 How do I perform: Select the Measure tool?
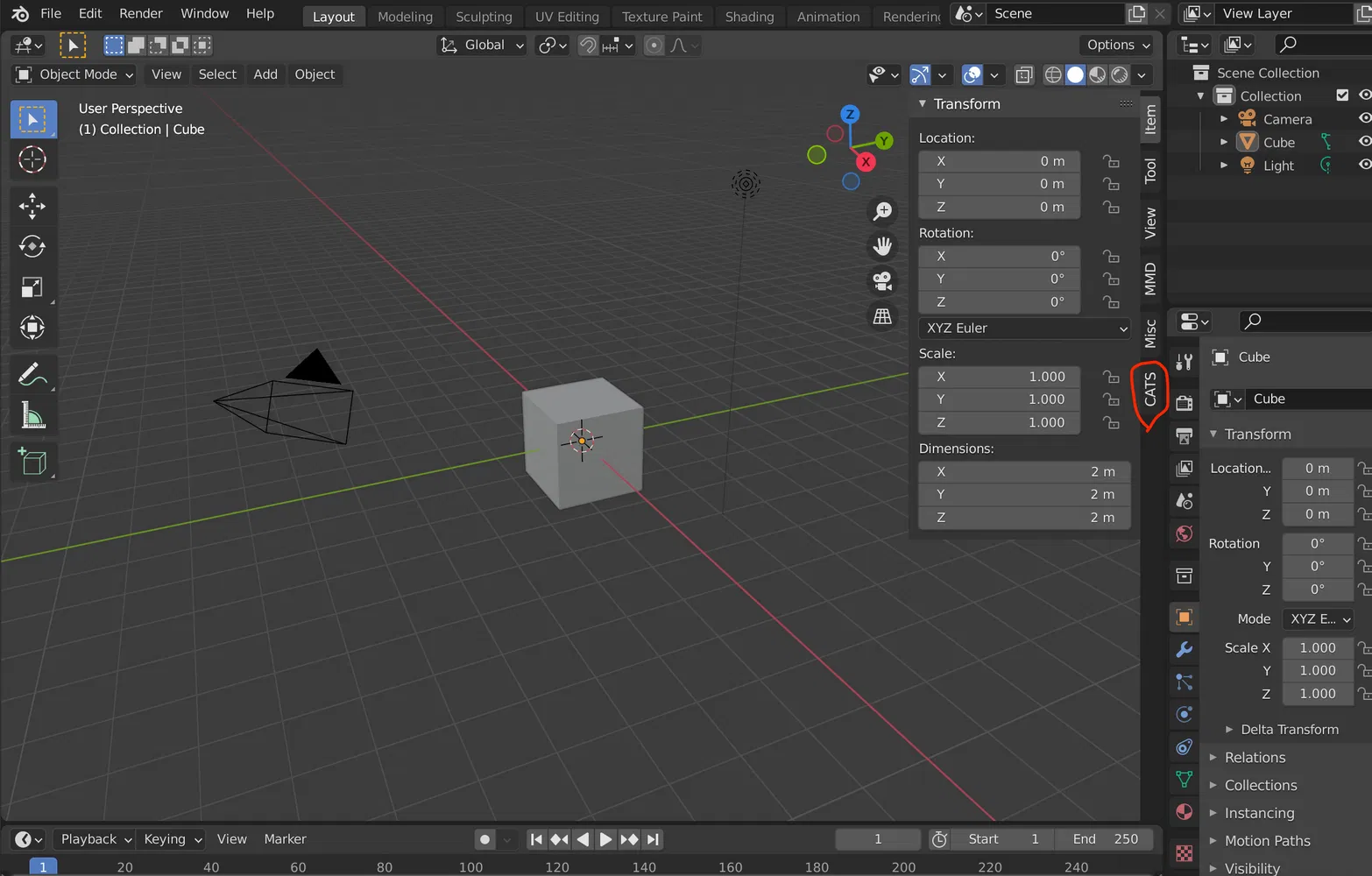click(x=32, y=416)
